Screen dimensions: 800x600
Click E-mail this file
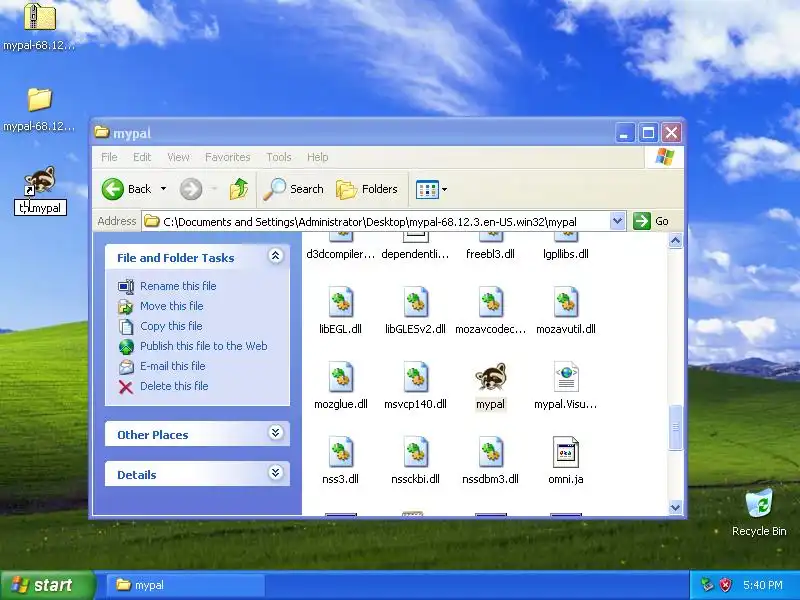(172, 366)
